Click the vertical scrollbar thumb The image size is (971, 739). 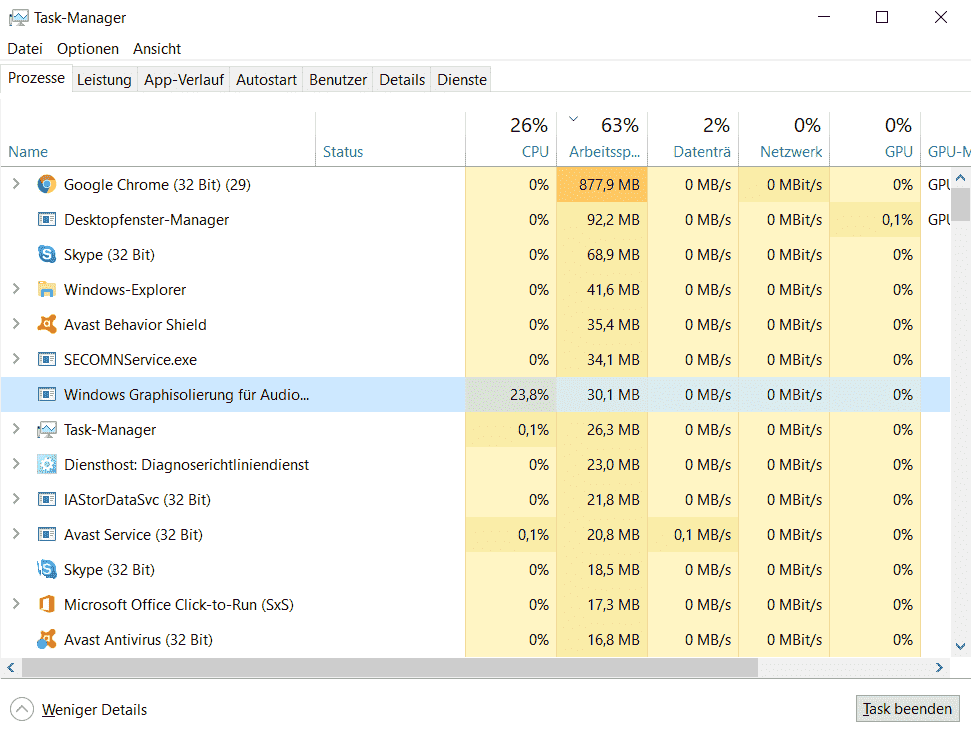point(960,204)
